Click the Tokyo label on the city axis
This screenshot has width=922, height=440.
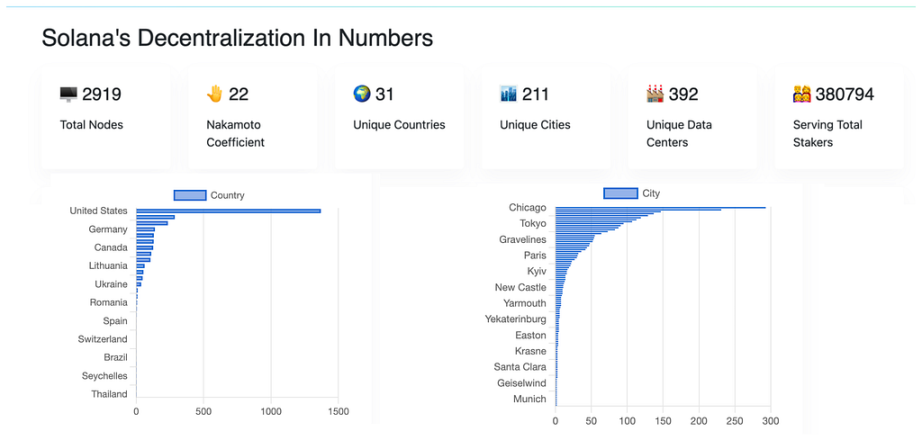[x=533, y=224]
